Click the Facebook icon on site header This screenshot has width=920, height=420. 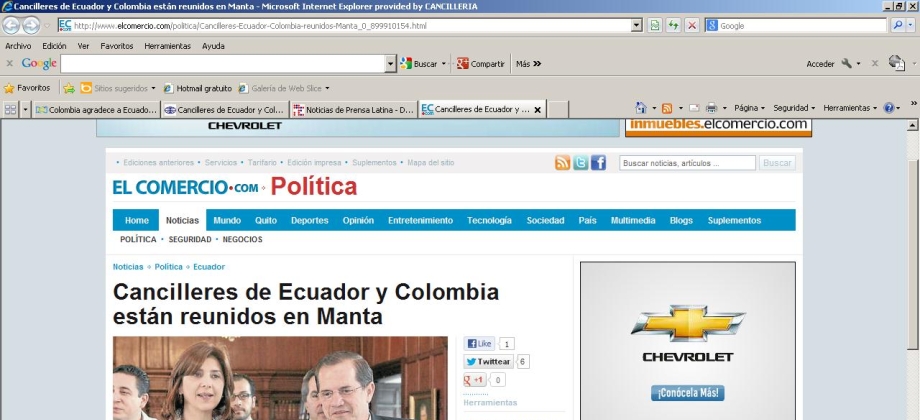pyautogui.click(x=598, y=163)
